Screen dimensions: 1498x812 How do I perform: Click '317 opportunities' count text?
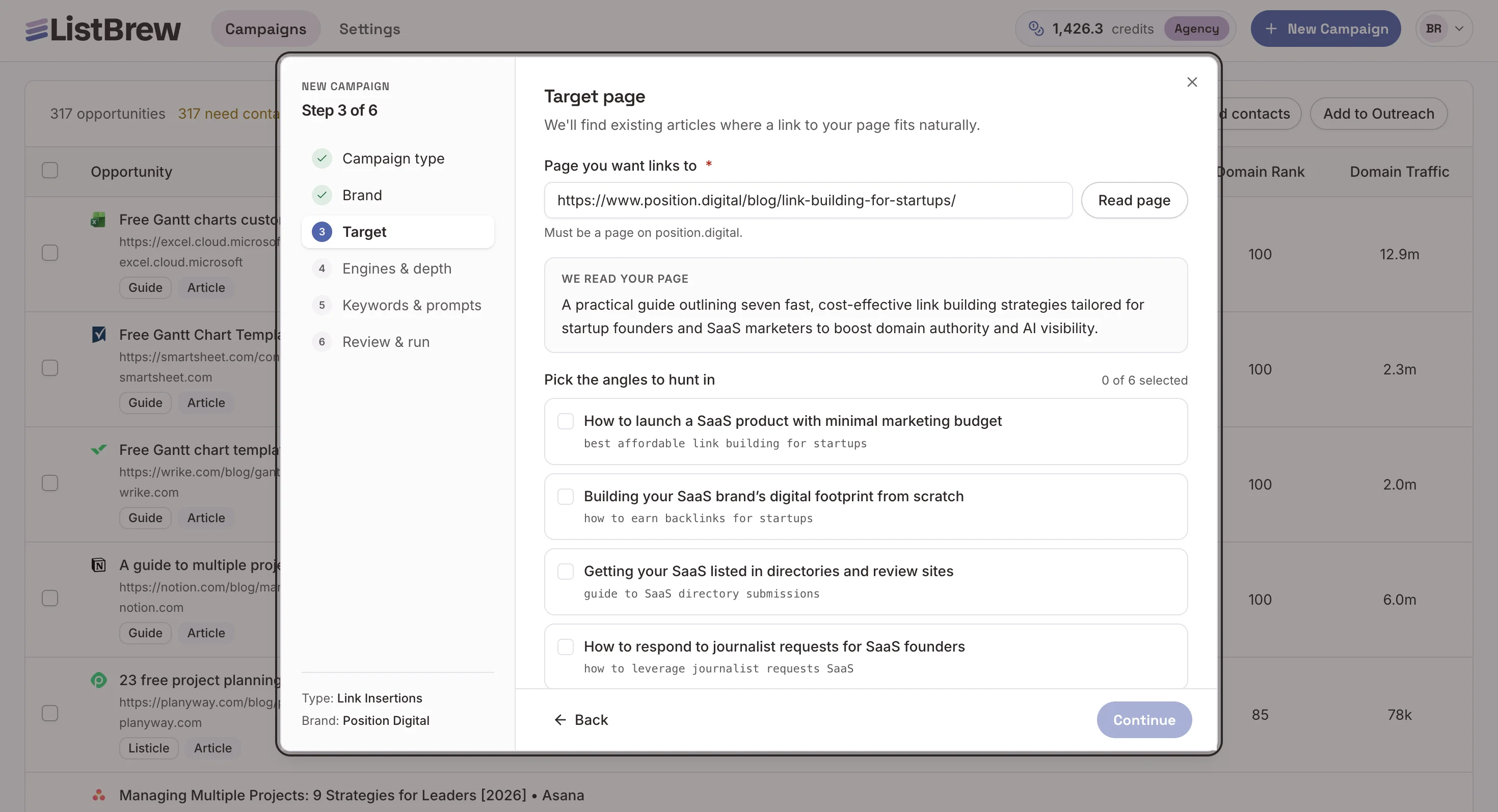[x=108, y=113]
